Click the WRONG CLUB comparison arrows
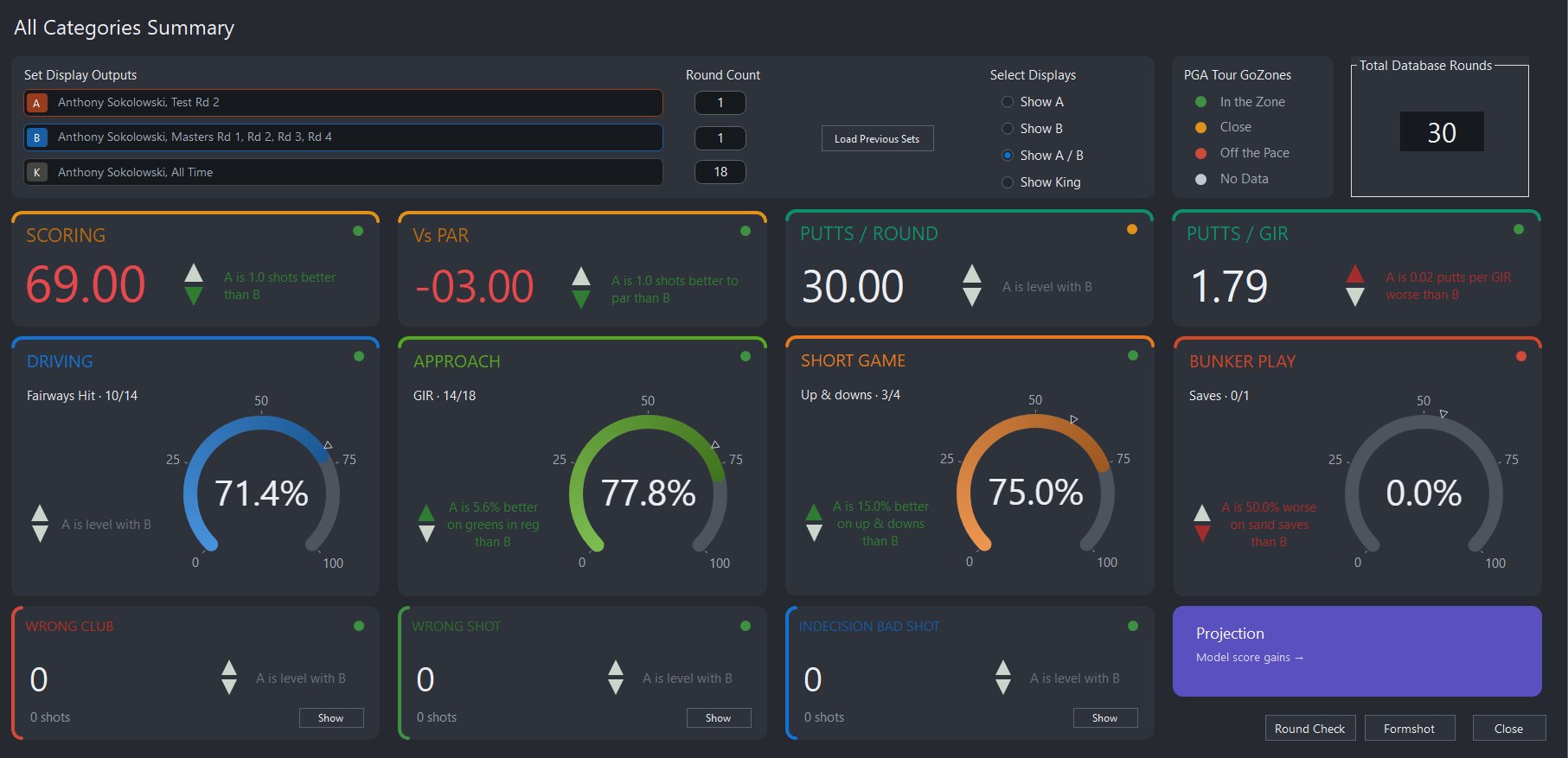The height and width of the screenshot is (758, 1568). point(229,678)
